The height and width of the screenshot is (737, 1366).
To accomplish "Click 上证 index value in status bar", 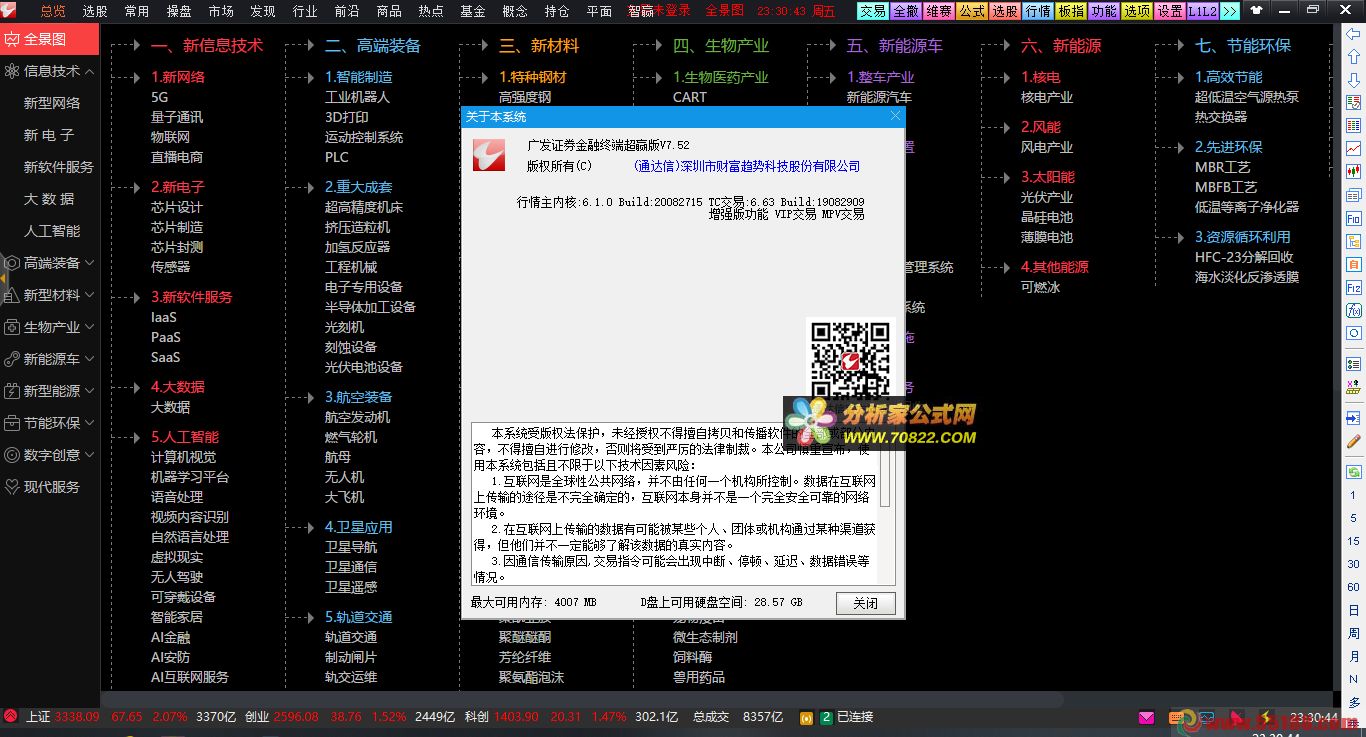I will [77, 717].
